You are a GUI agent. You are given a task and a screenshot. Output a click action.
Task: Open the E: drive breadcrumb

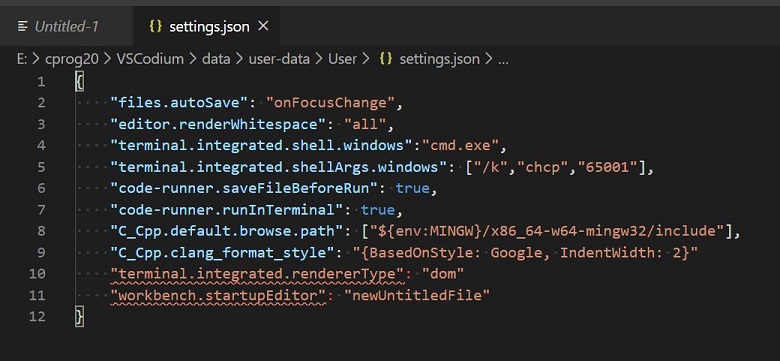[22, 59]
